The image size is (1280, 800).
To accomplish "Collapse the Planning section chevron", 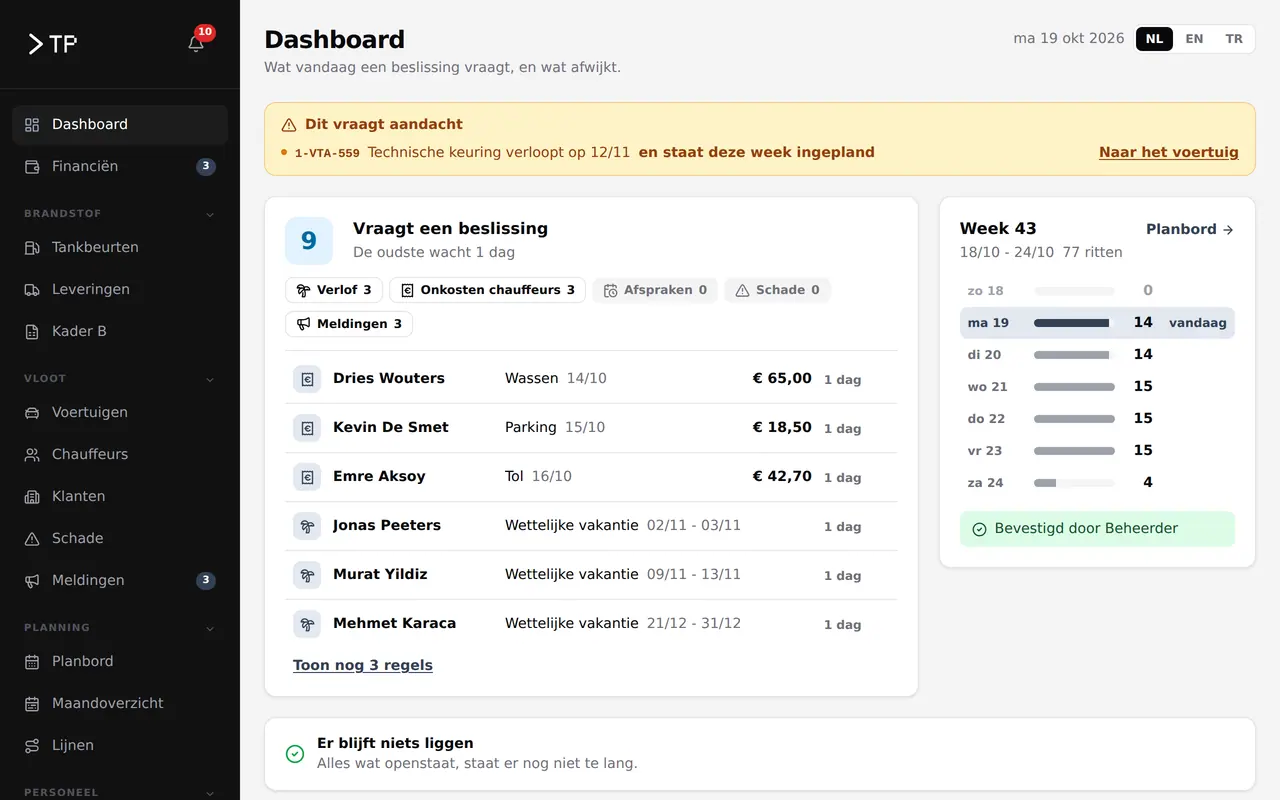I will pyautogui.click(x=210, y=628).
